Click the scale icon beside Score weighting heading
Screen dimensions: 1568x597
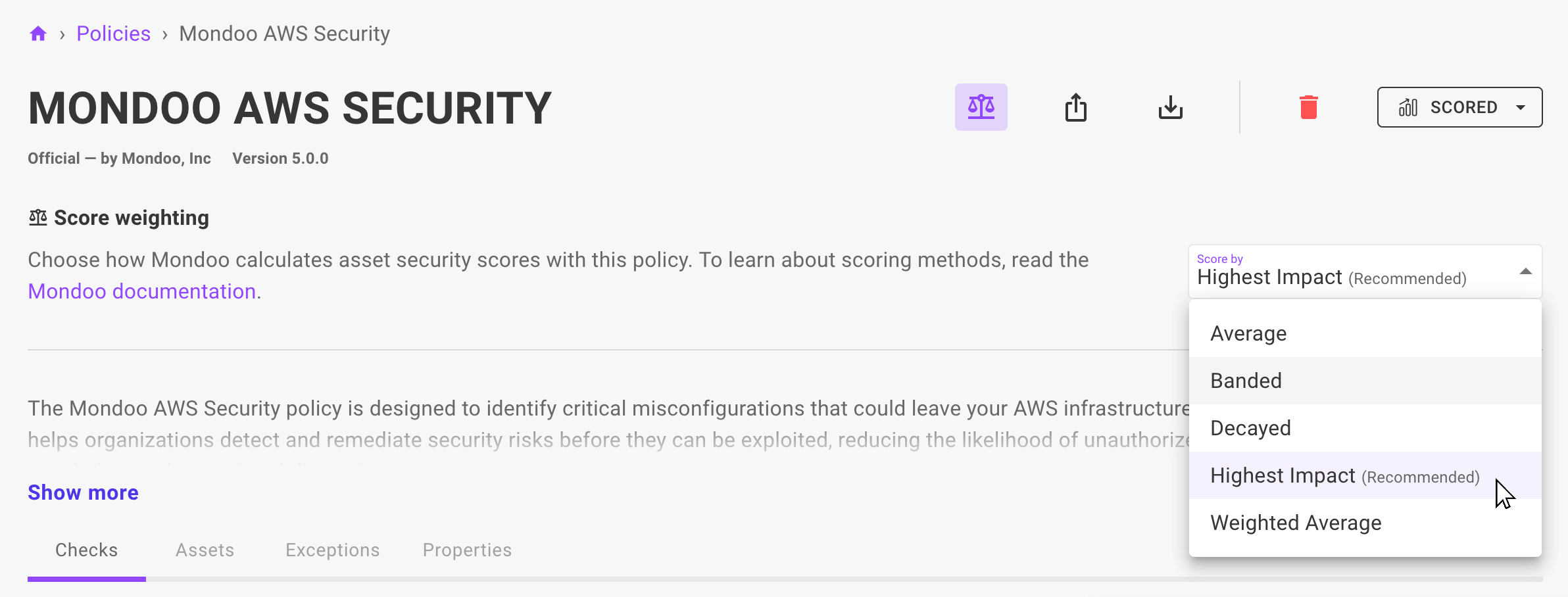tap(38, 216)
